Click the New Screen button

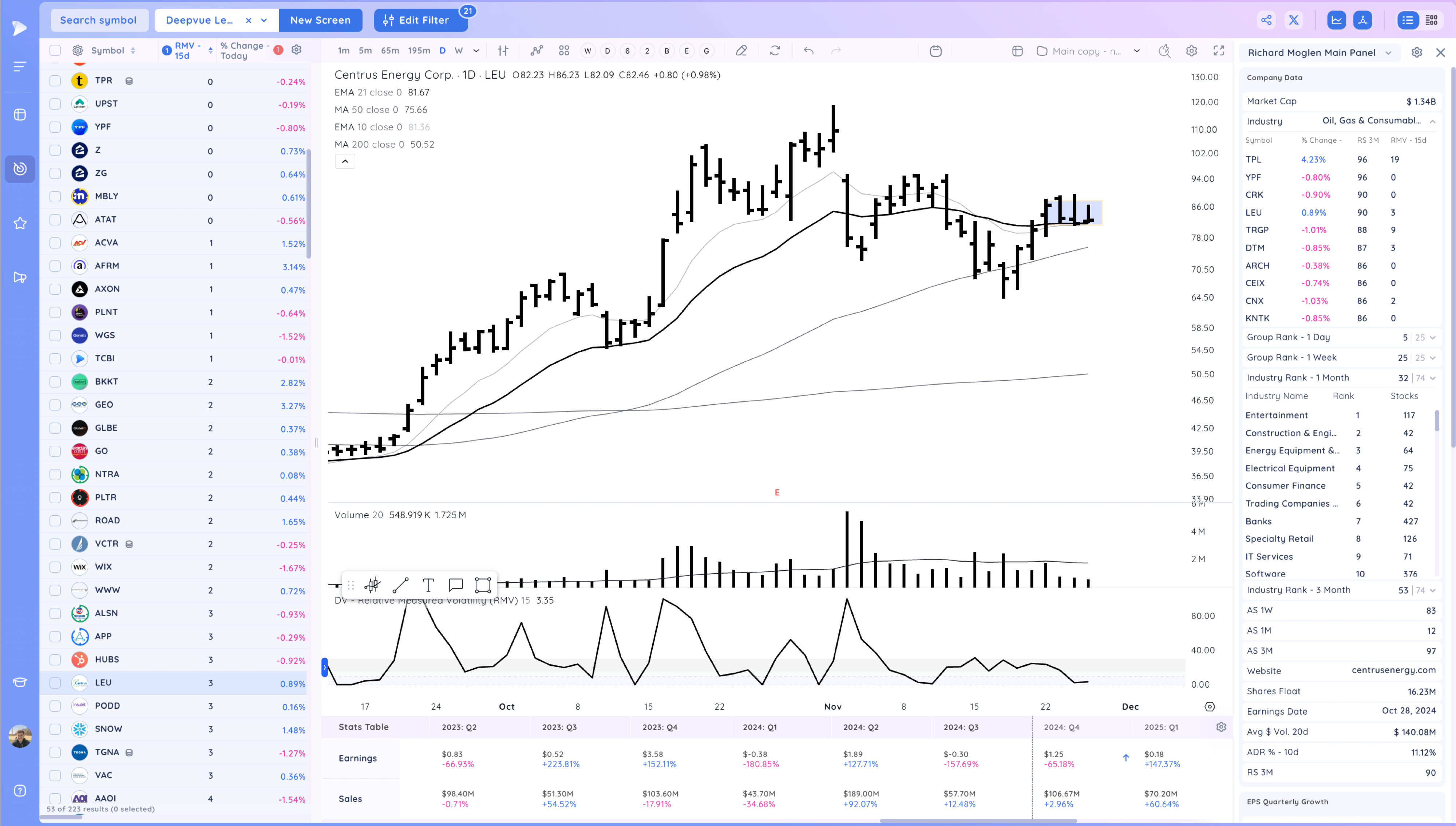tap(320, 20)
